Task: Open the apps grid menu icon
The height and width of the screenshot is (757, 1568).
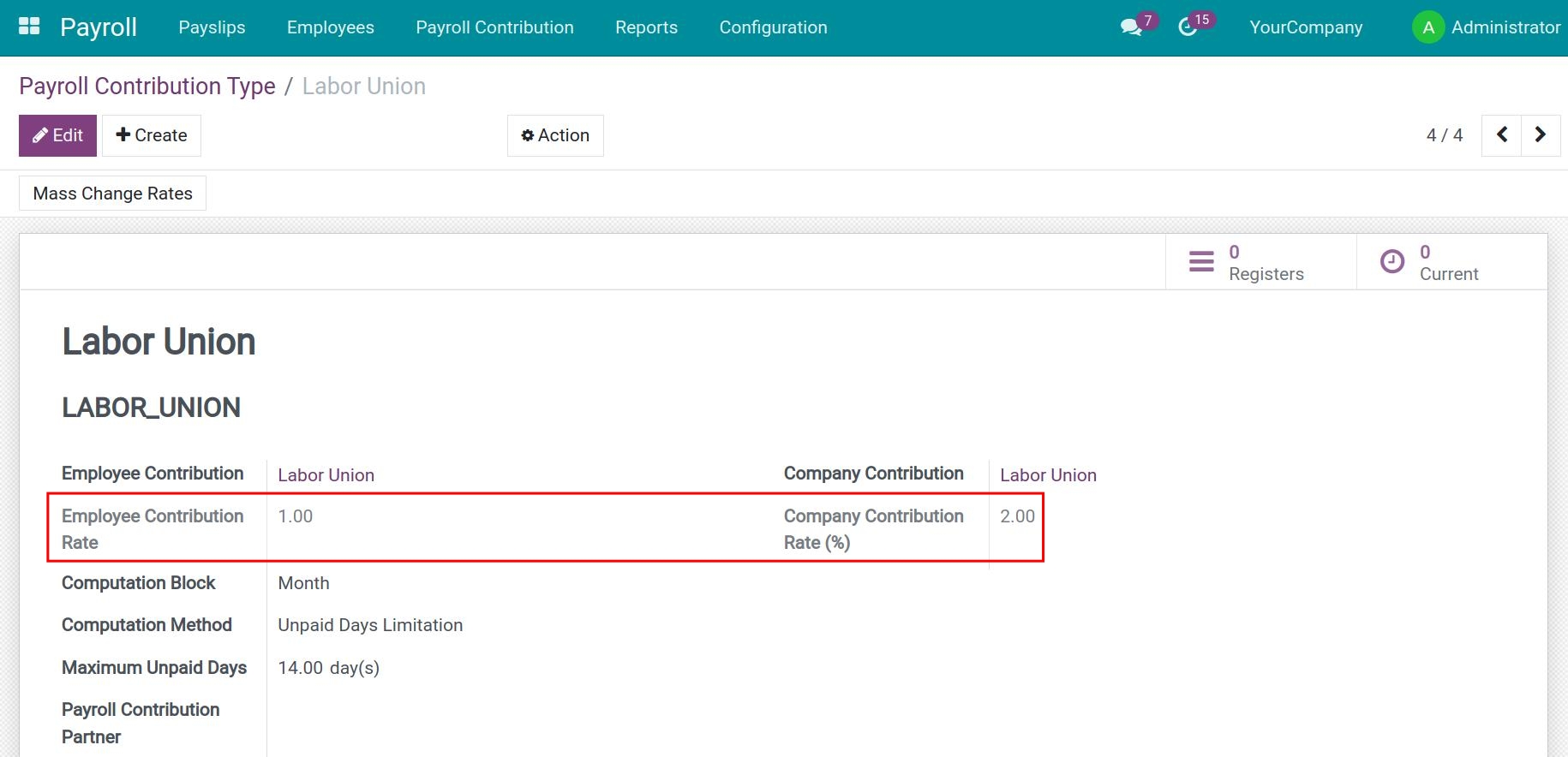Action: pos(29,27)
